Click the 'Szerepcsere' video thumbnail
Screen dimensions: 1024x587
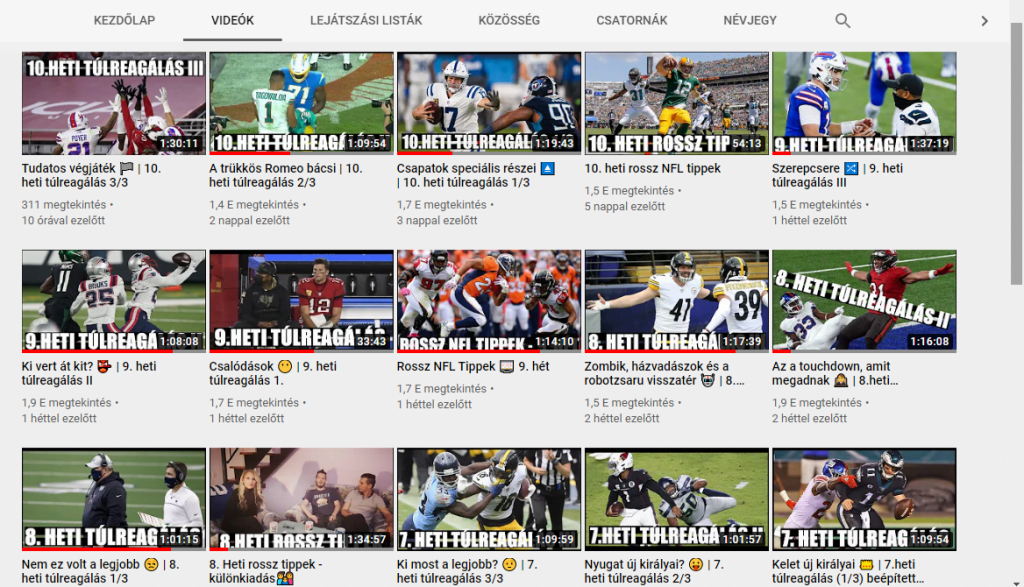pyautogui.click(x=864, y=103)
